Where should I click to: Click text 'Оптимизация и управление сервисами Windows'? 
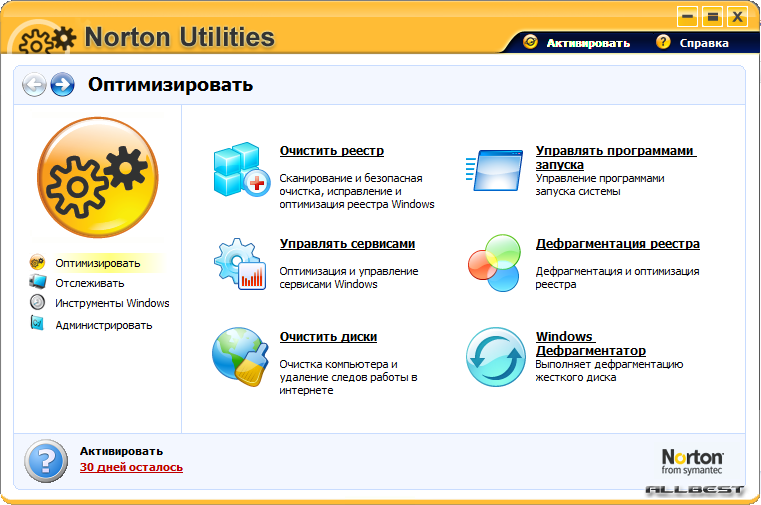click(x=348, y=277)
